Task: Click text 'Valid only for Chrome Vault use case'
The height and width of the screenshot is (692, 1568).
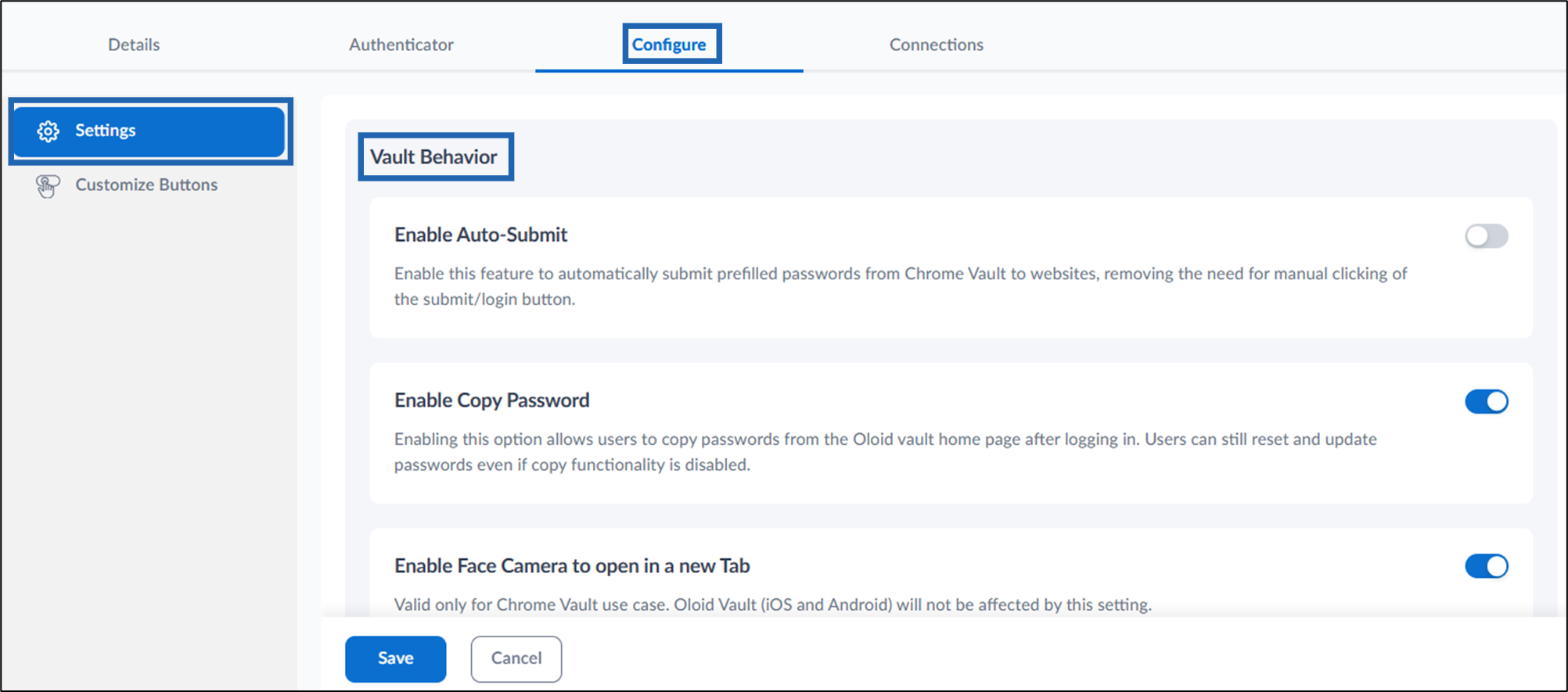Action: coord(532,605)
